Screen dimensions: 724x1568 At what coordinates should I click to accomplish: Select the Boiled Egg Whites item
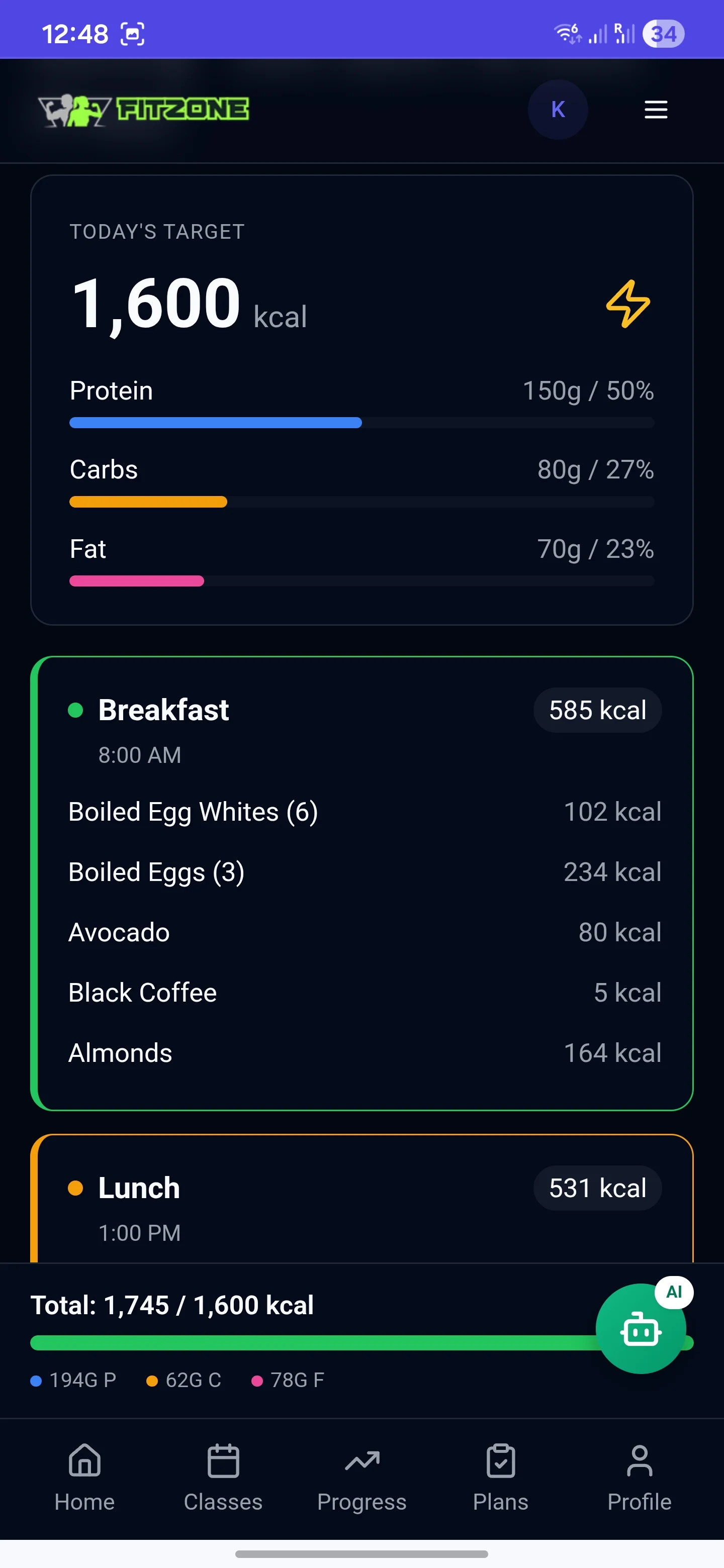[193, 812]
